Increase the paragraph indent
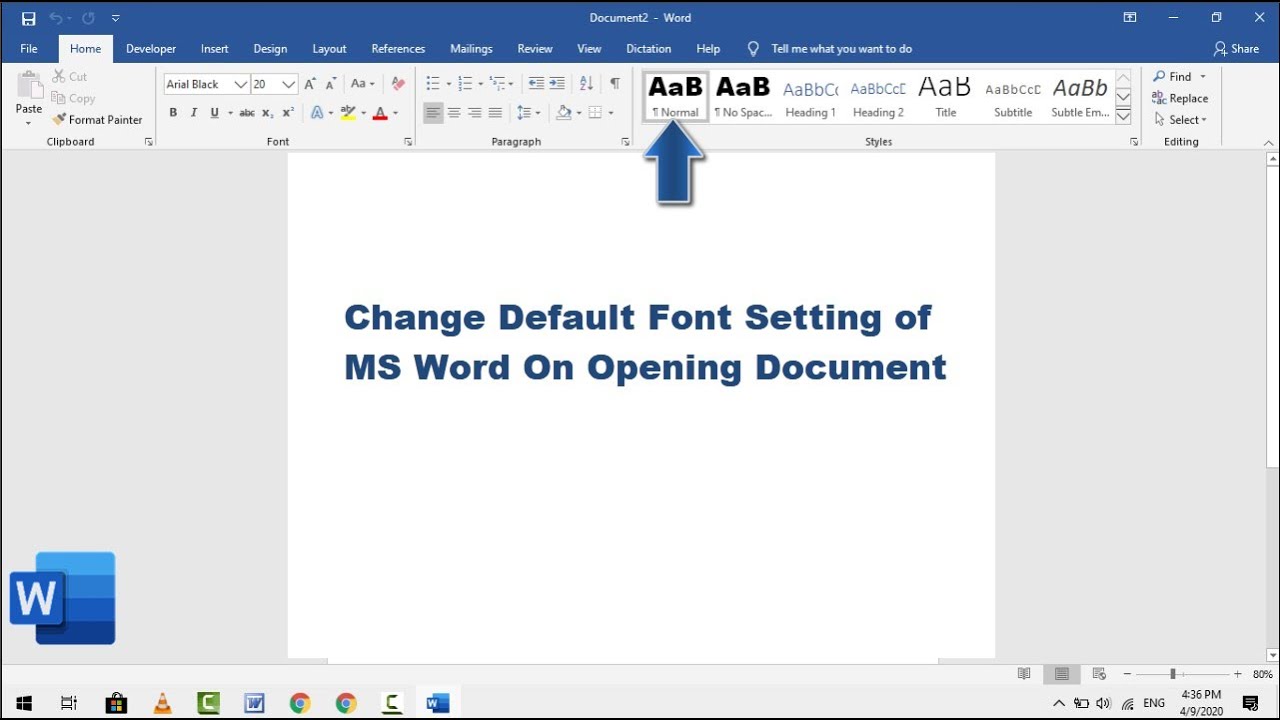 point(557,84)
